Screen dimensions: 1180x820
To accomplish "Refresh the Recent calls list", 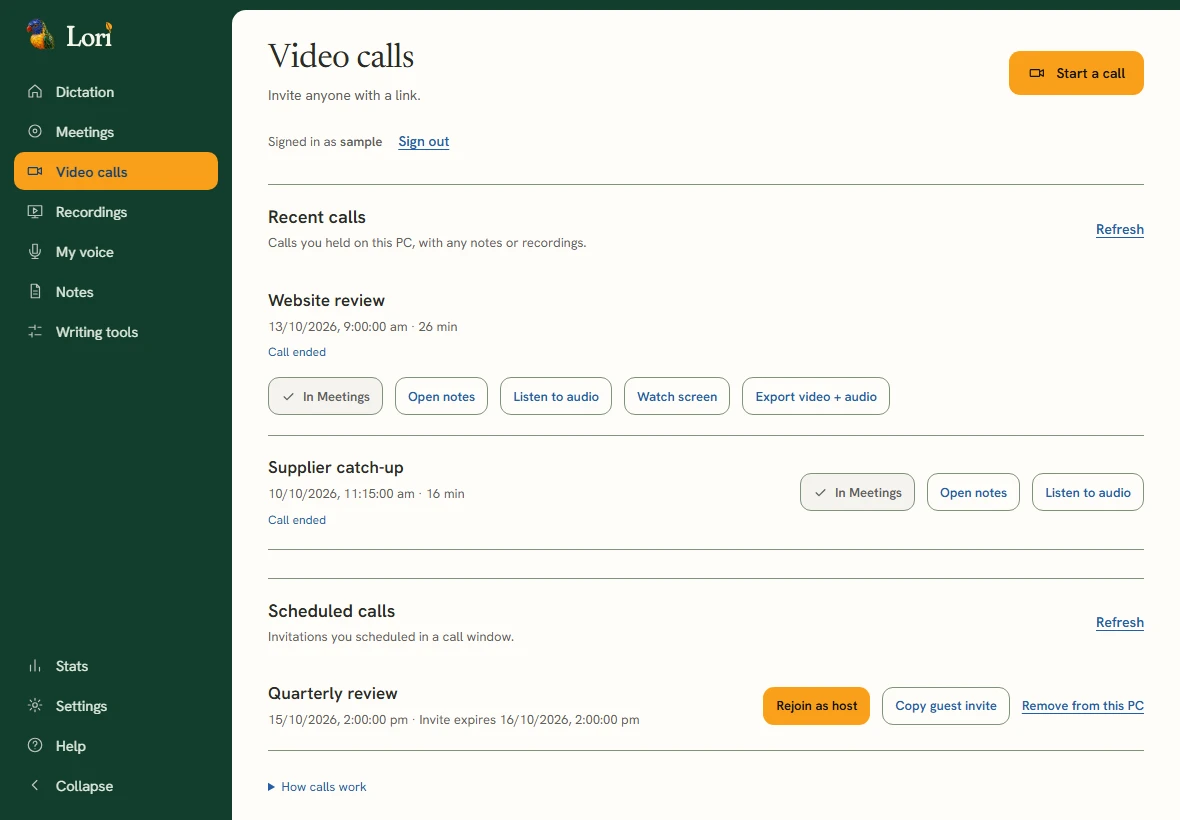I will coord(1120,229).
